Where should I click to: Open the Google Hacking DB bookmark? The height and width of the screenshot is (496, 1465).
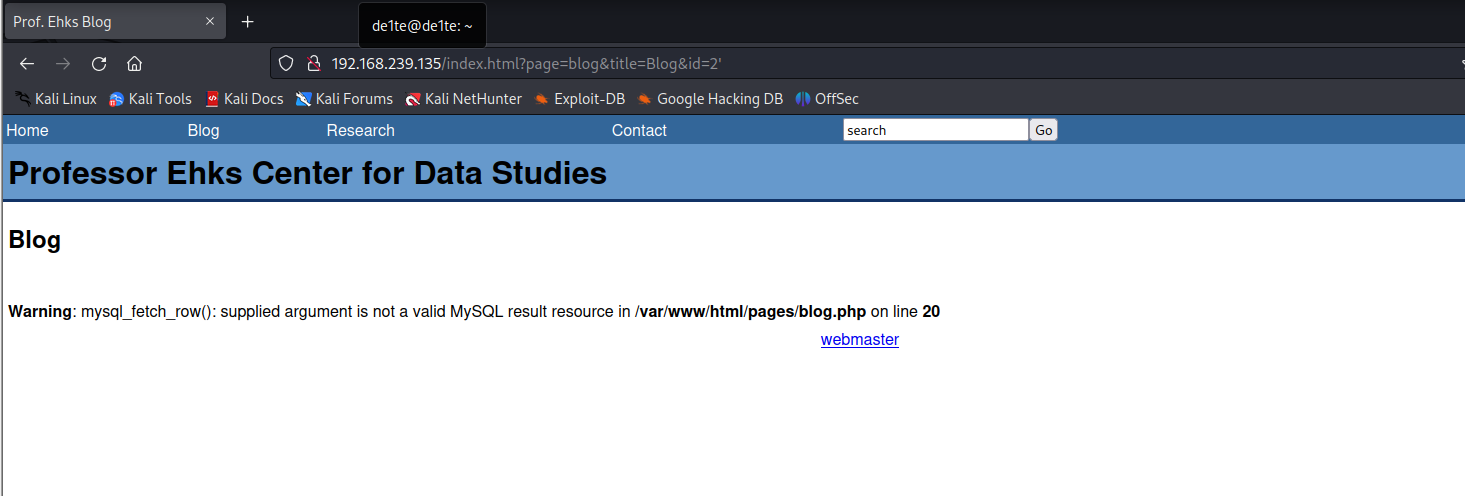click(x=710, y=99)
